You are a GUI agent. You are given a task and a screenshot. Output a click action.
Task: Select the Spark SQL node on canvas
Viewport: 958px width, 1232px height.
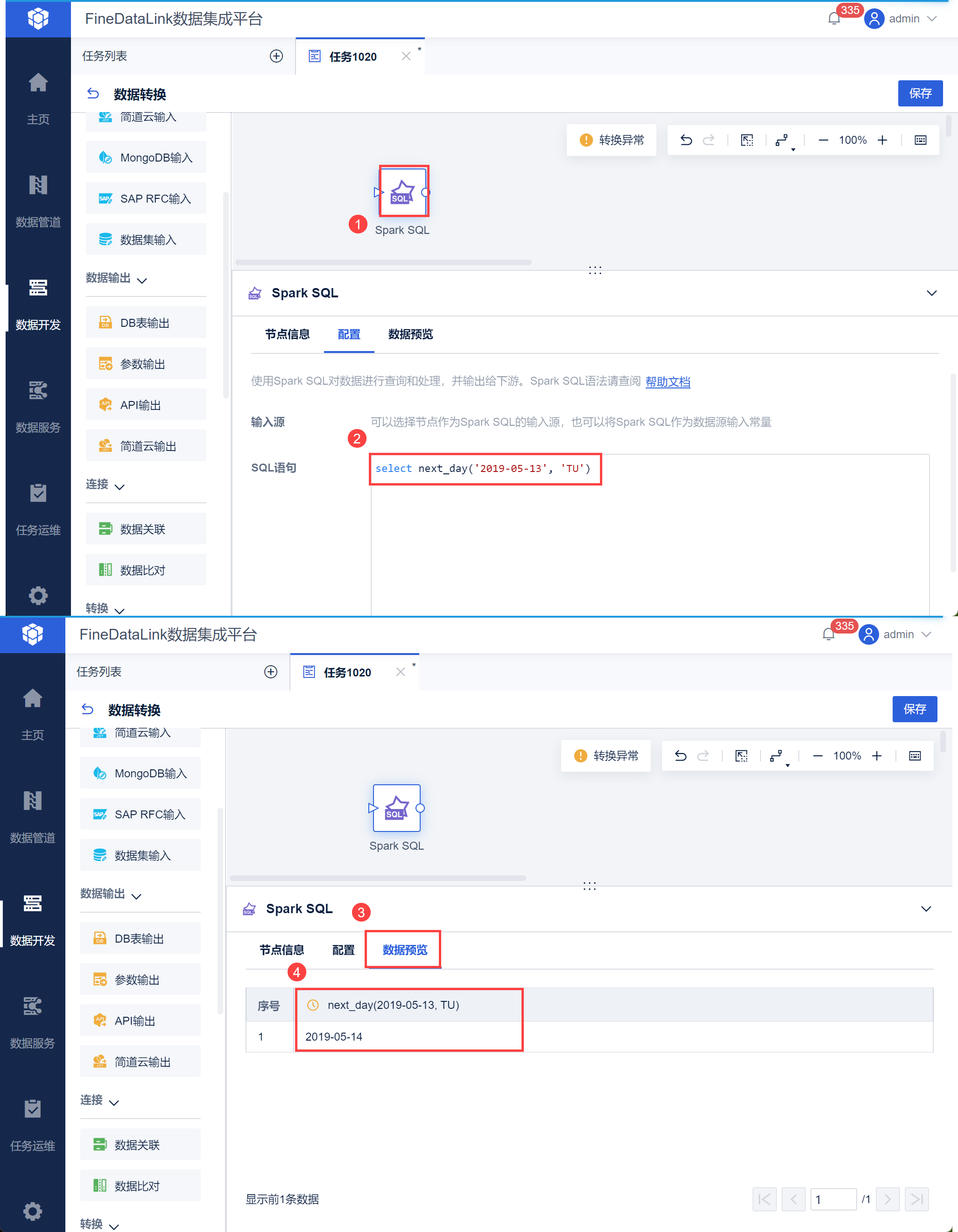pyautogui.click(x=403, y=192)
